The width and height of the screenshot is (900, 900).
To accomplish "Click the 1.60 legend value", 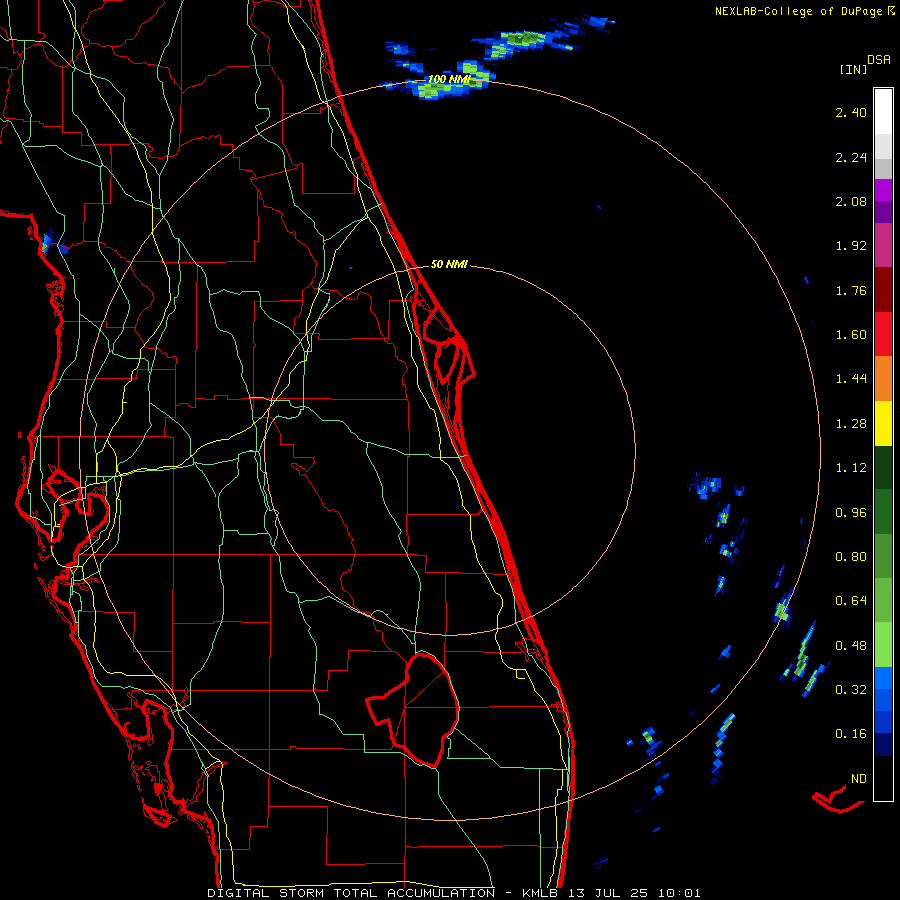I will pyautogui.click(x=851, y=335).
